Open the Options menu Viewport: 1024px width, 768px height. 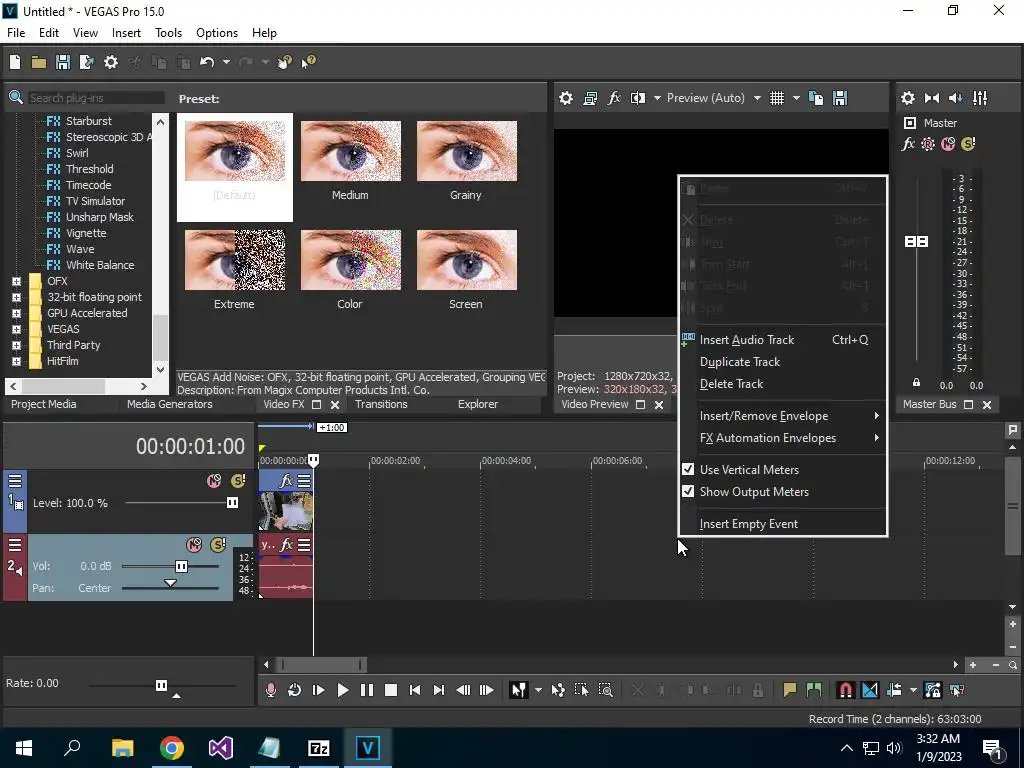click(x=217, y=33)
